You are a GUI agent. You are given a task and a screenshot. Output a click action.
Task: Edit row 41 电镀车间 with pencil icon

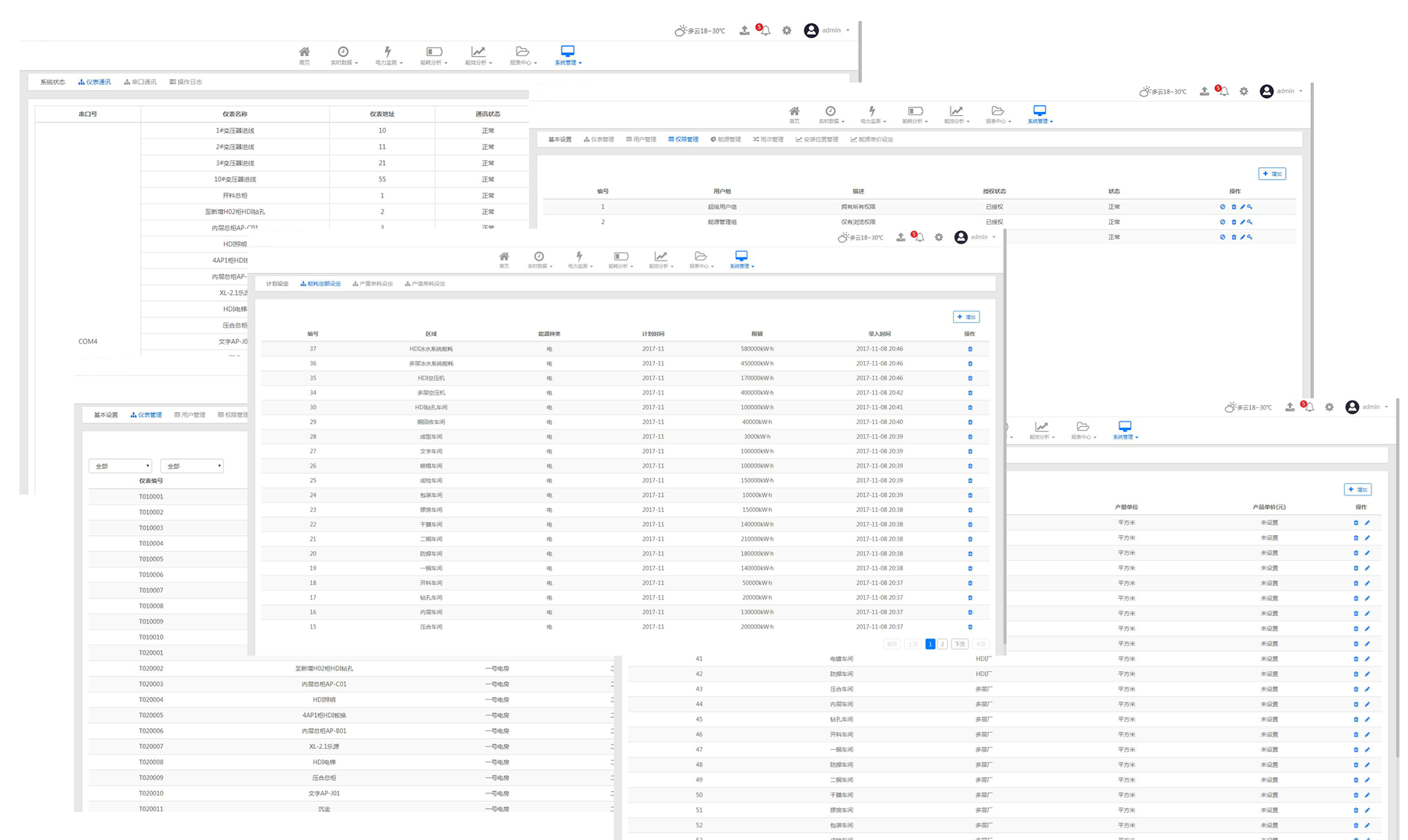pos(1367,659)
